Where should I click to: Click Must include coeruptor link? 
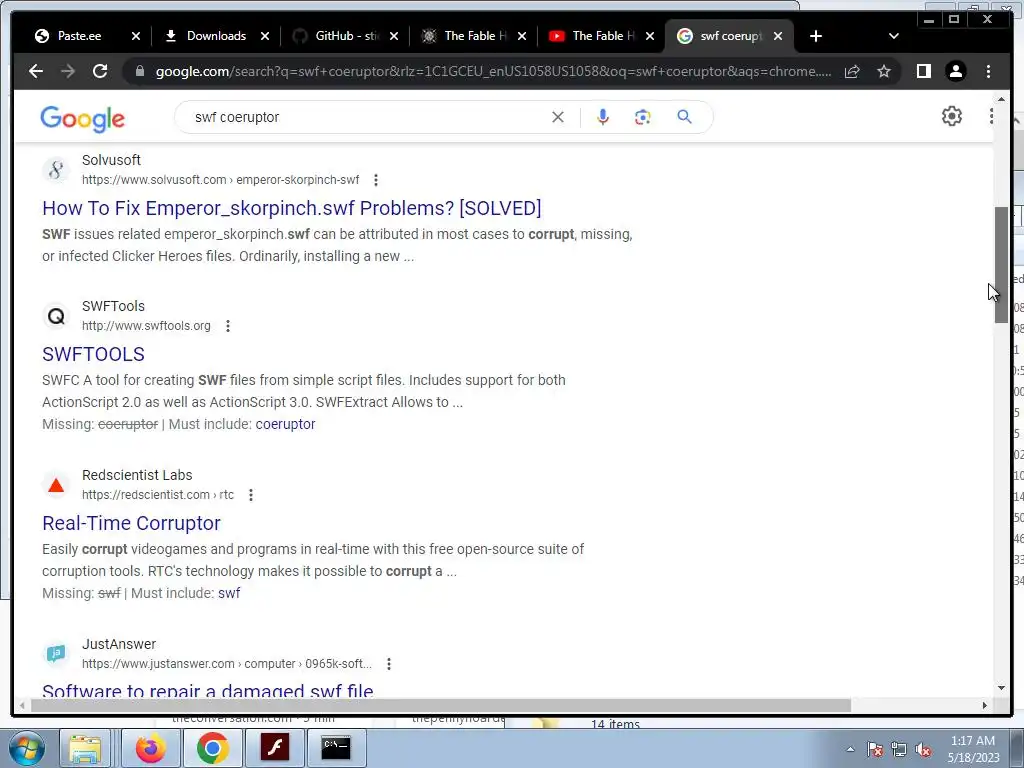(285, 424)
